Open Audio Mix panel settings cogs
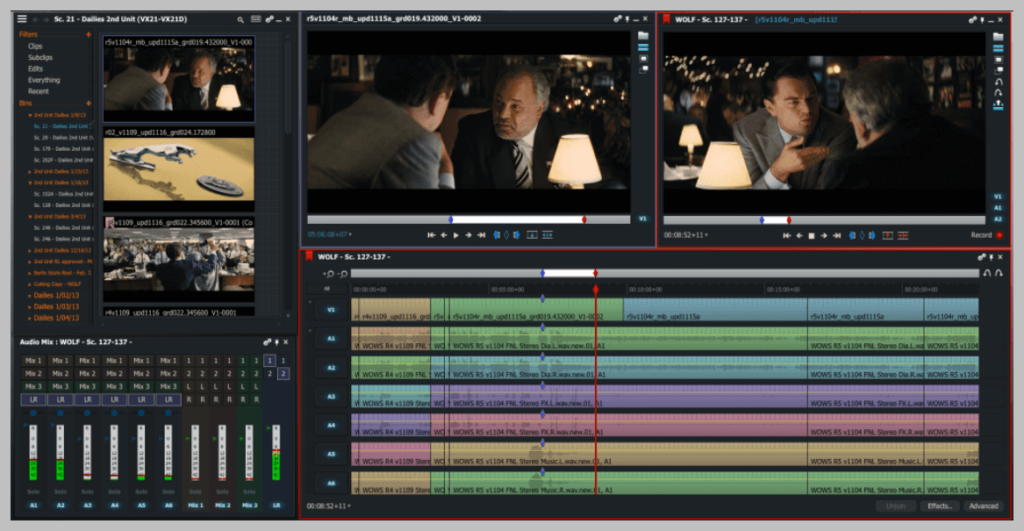The width and height of the screenshot is (1024, 531). pyautogui.click(x=266, y=342)
